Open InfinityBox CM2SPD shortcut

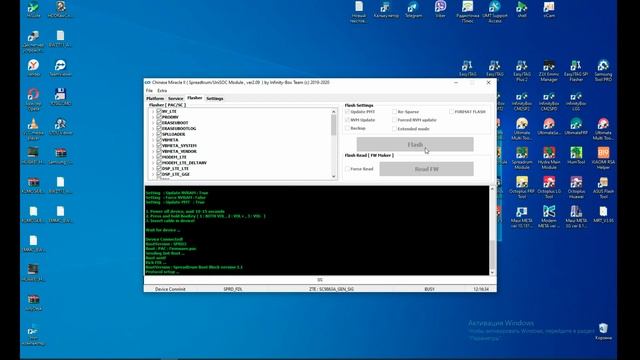click(x=549, y=102)
